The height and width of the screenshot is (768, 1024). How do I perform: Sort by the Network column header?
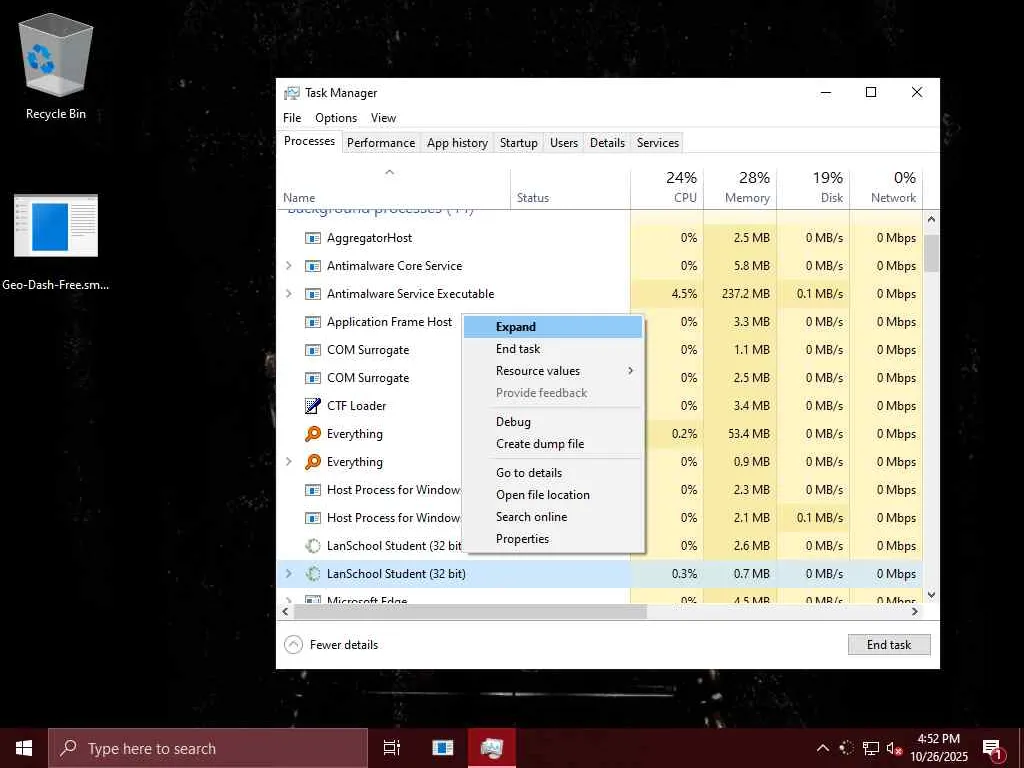(x=886, y=187)
